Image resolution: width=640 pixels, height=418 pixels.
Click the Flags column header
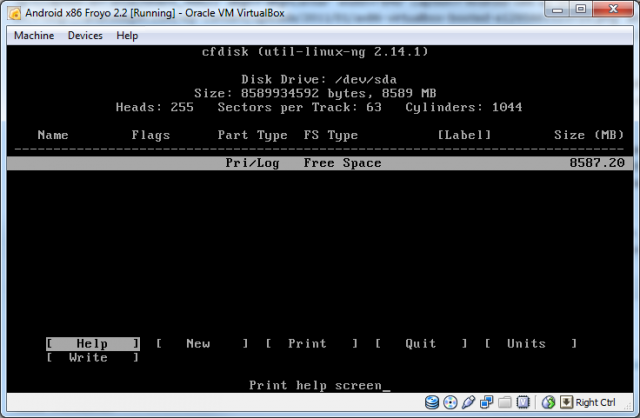point(151,135)
